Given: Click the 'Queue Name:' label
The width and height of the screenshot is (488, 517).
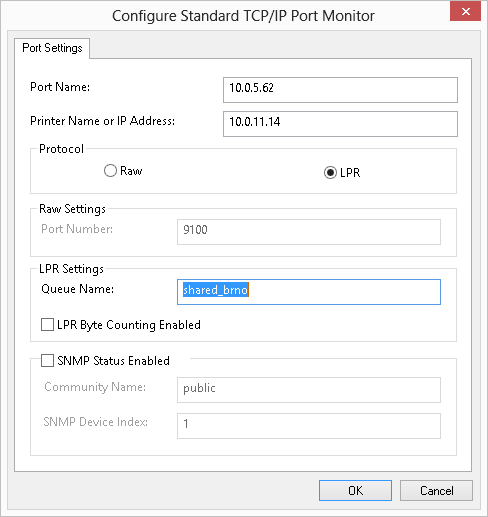Looking at the screenshot, I should click(77, 289).
